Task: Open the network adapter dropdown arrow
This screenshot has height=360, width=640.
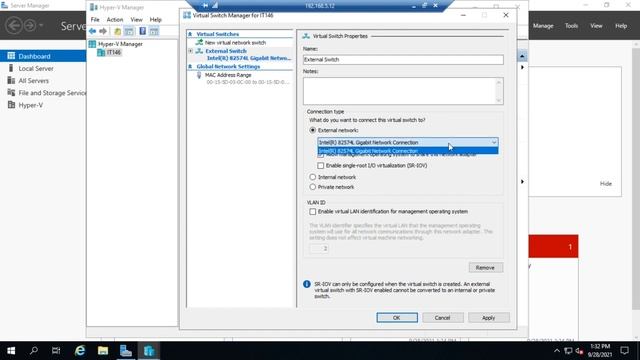Action: (494, 142)
